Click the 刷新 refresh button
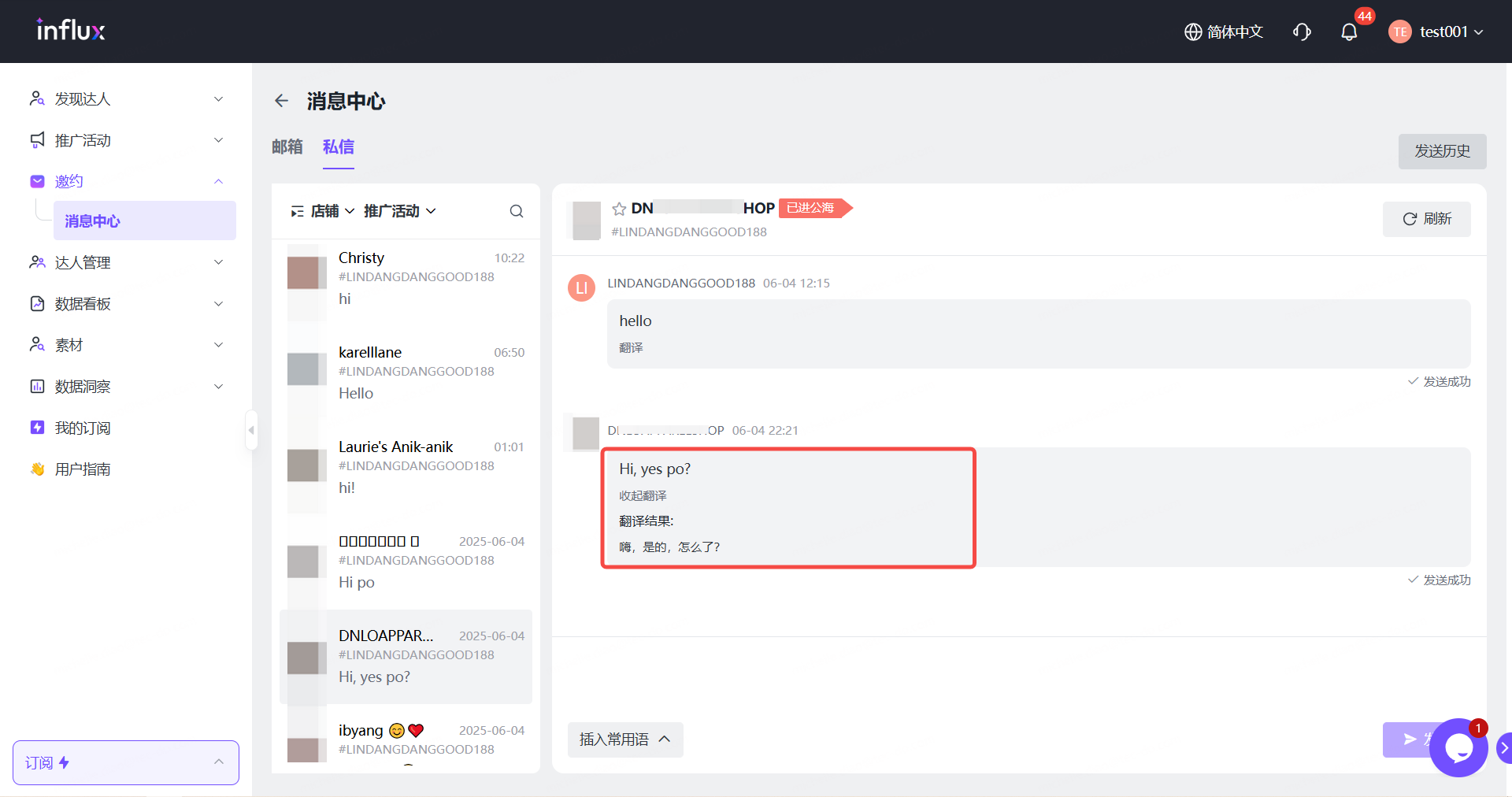 point(1426,219)
